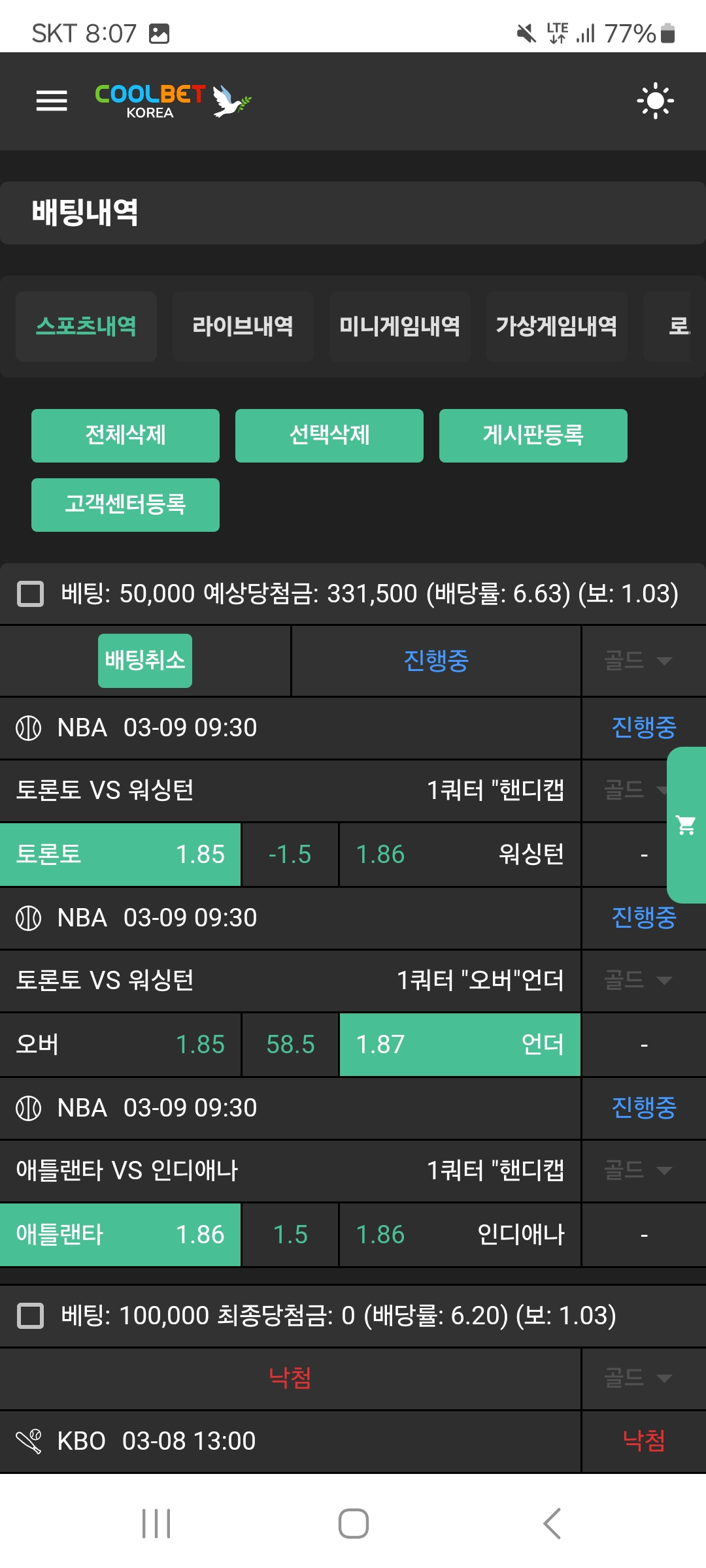706x1568 pixels.
Task: Open the floating shopping cart panel
Action: tap(686, 825)
